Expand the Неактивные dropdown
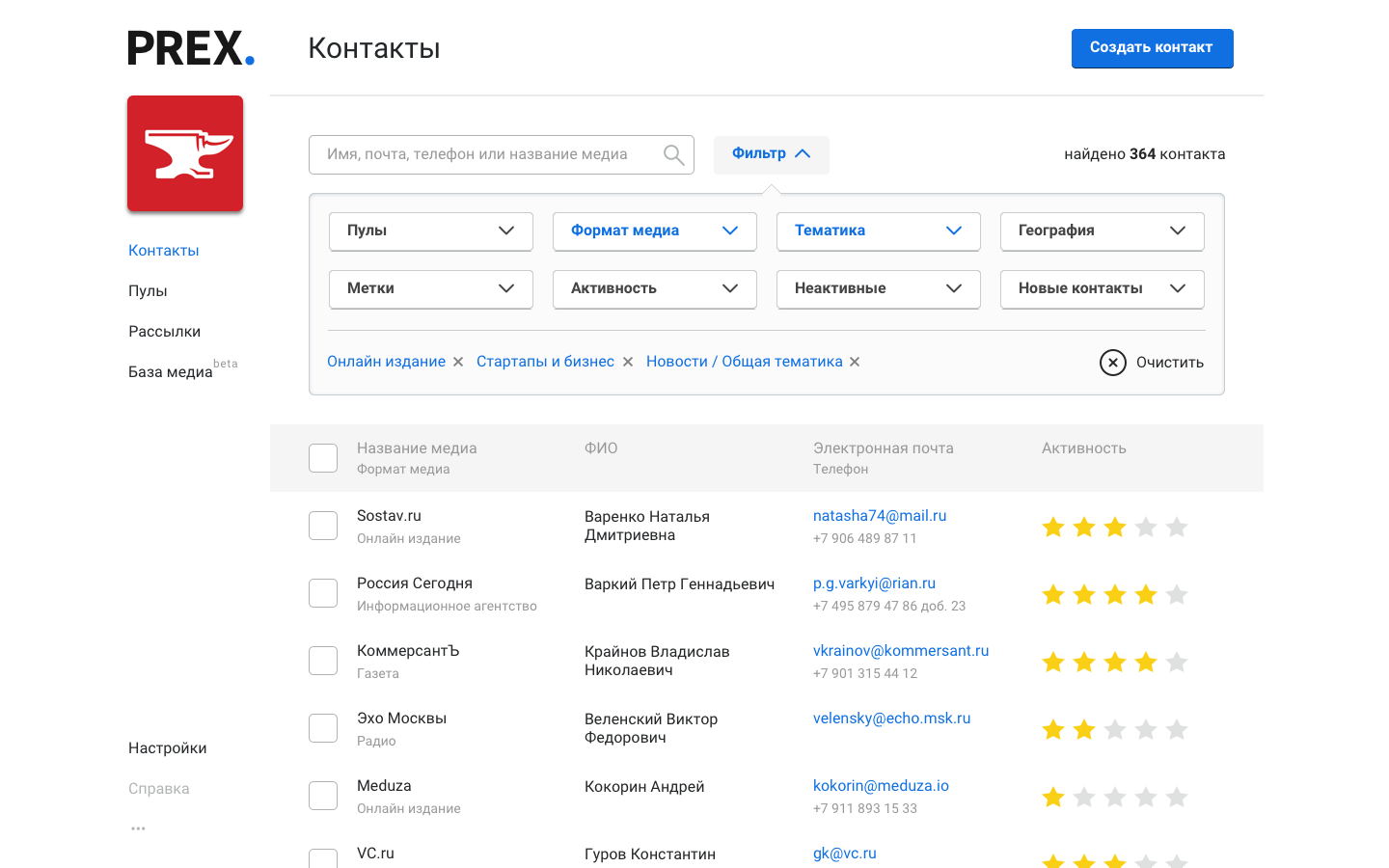 [x=879, y=289]
